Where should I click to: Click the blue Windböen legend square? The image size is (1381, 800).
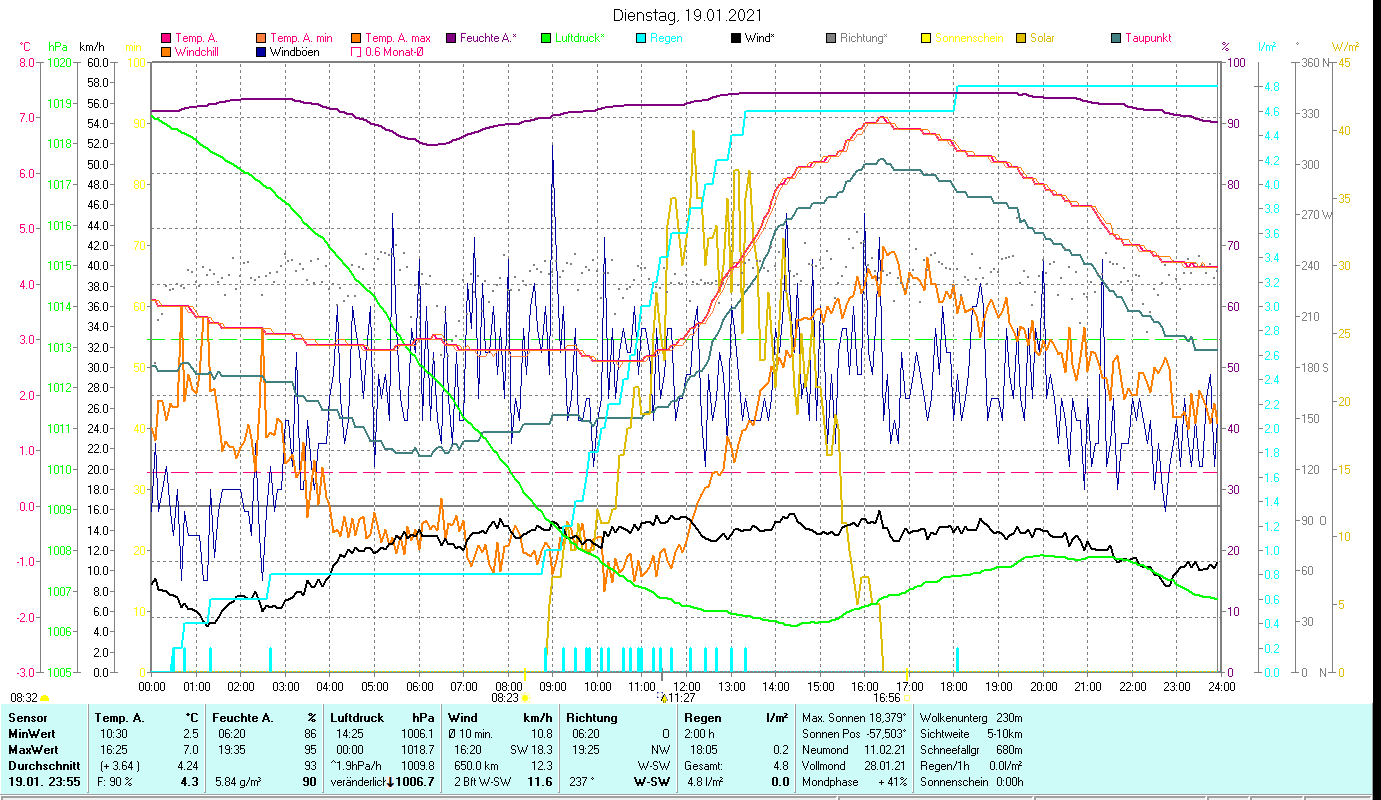(x=262, y=52)
